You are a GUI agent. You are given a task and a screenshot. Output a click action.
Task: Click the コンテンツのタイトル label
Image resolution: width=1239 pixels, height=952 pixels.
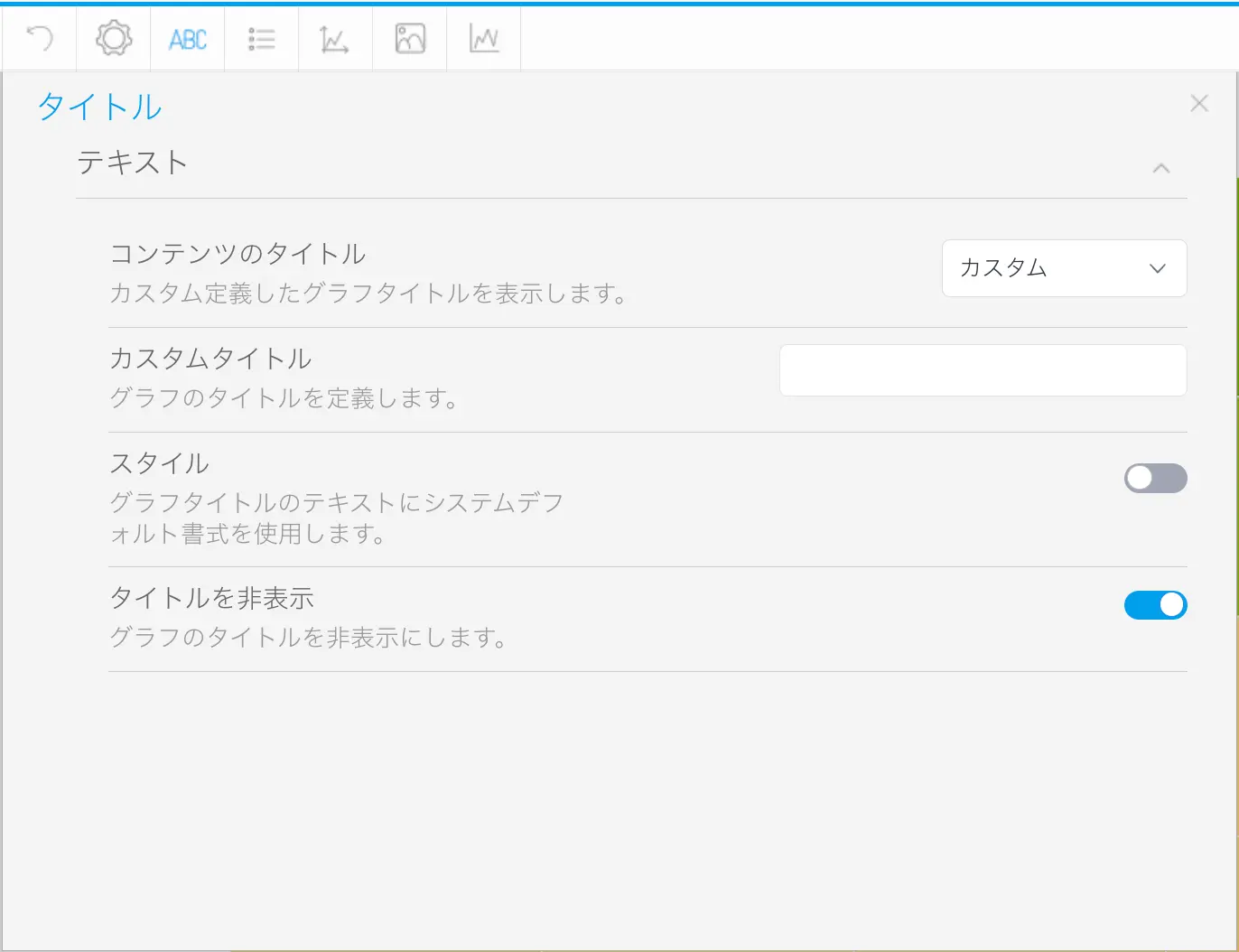coord(238,254)
